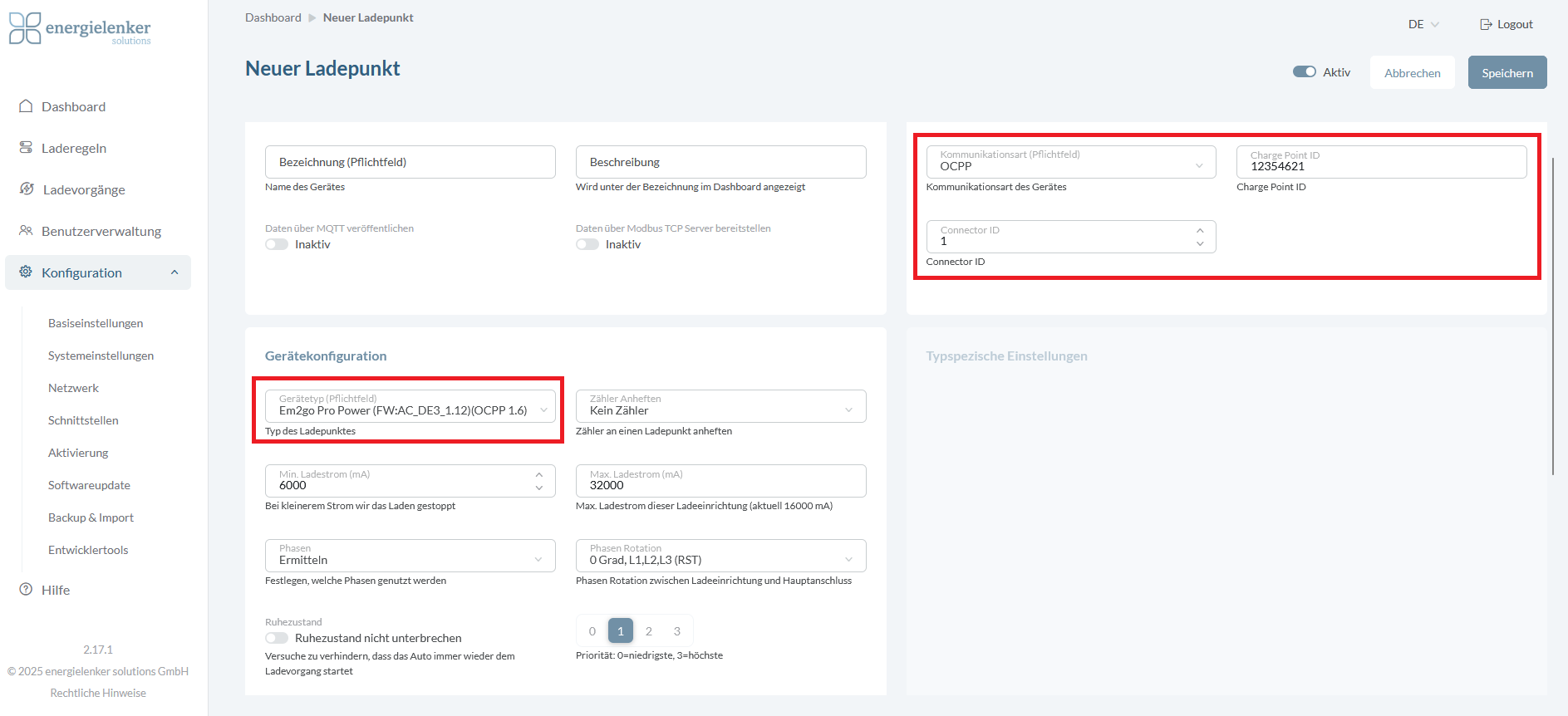Open the Gerätetyp dropdown
1568x716 pixels.
(410, 406)
